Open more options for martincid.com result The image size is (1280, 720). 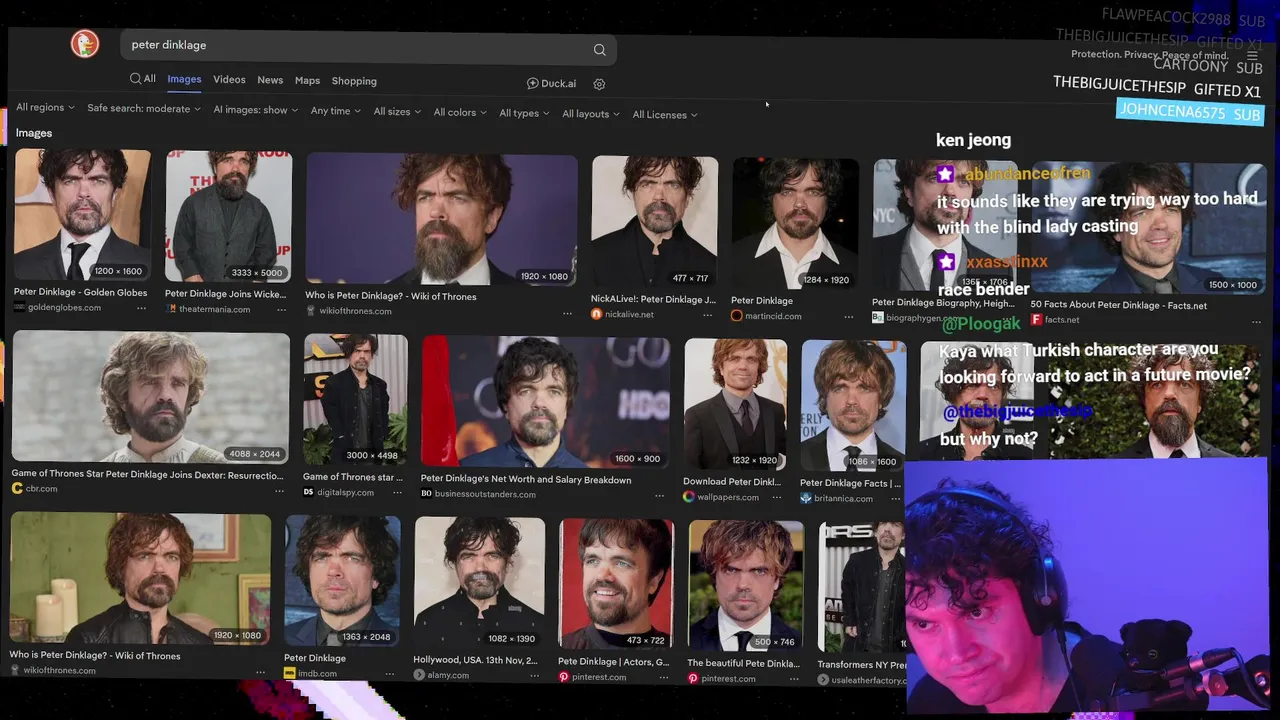[848, 317]
